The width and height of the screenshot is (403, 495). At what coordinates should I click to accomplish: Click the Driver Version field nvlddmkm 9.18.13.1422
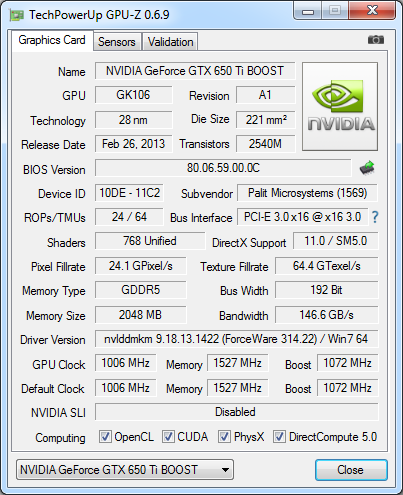click(x=237, y=339)
